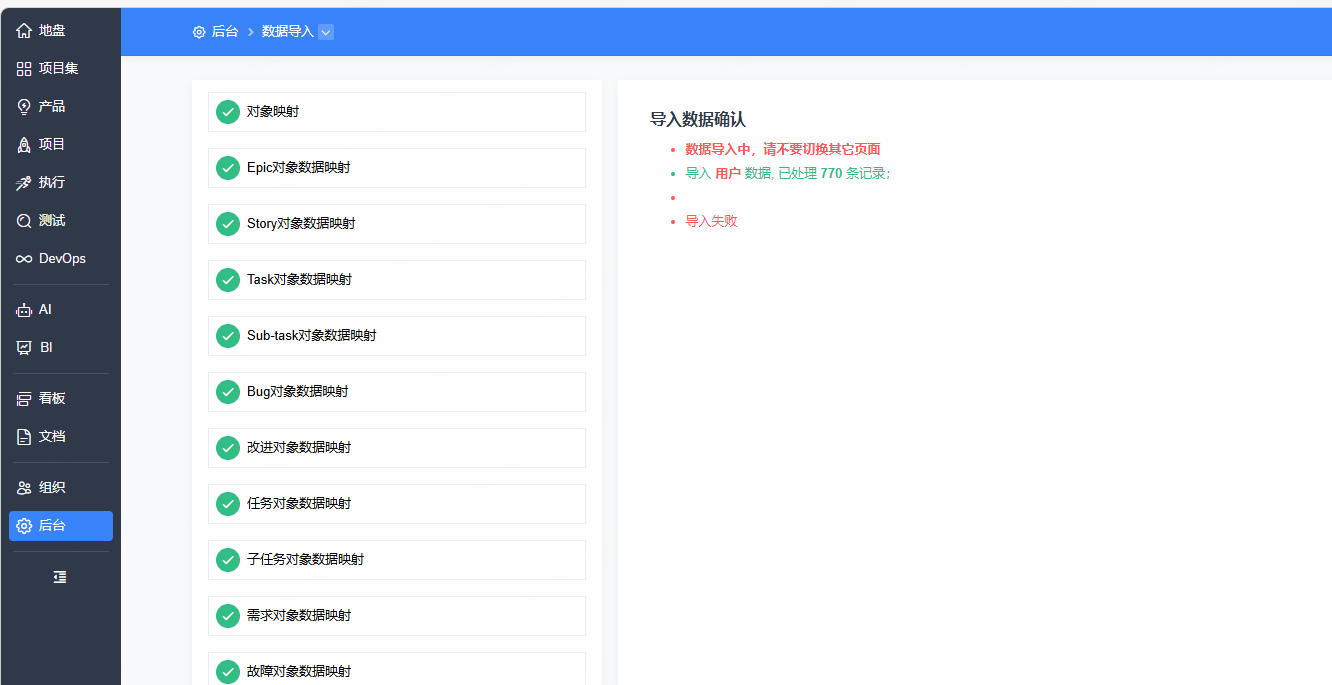Click the green check beside Task对象数据映射
1332x685 pixels.
click(228, 280)
